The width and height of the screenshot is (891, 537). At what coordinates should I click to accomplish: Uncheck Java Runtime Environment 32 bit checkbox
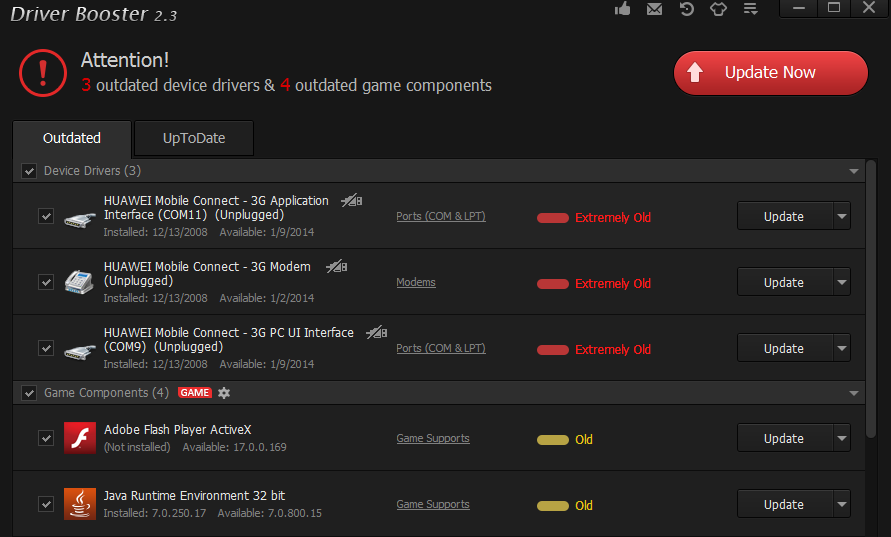[46, 504]
